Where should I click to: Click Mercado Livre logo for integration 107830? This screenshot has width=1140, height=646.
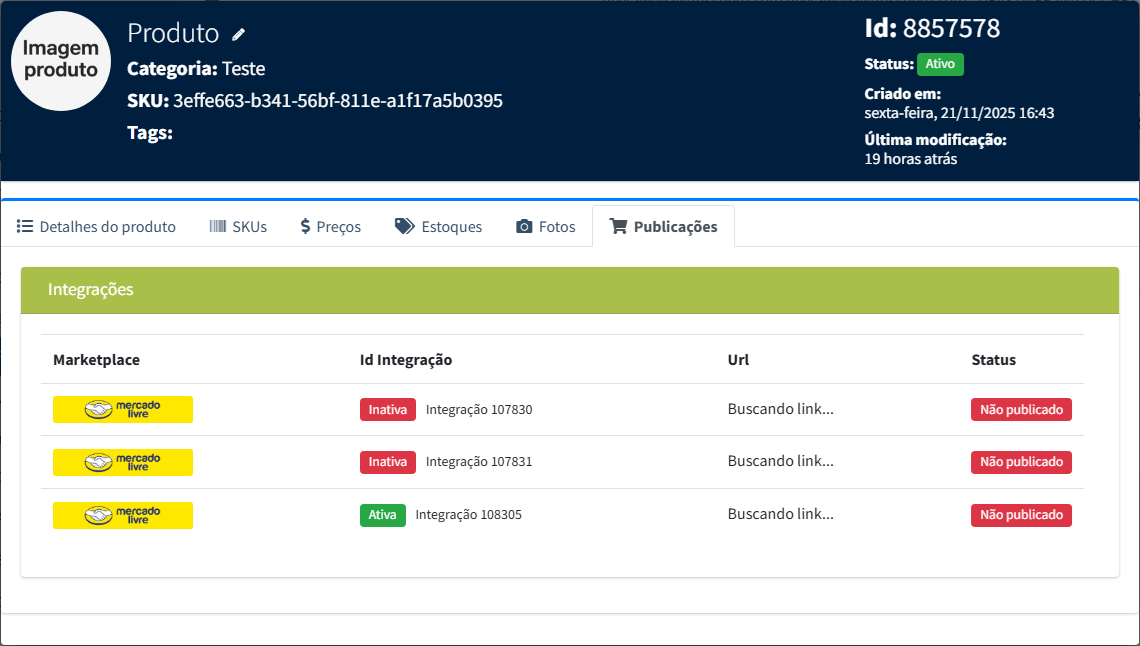123,409
